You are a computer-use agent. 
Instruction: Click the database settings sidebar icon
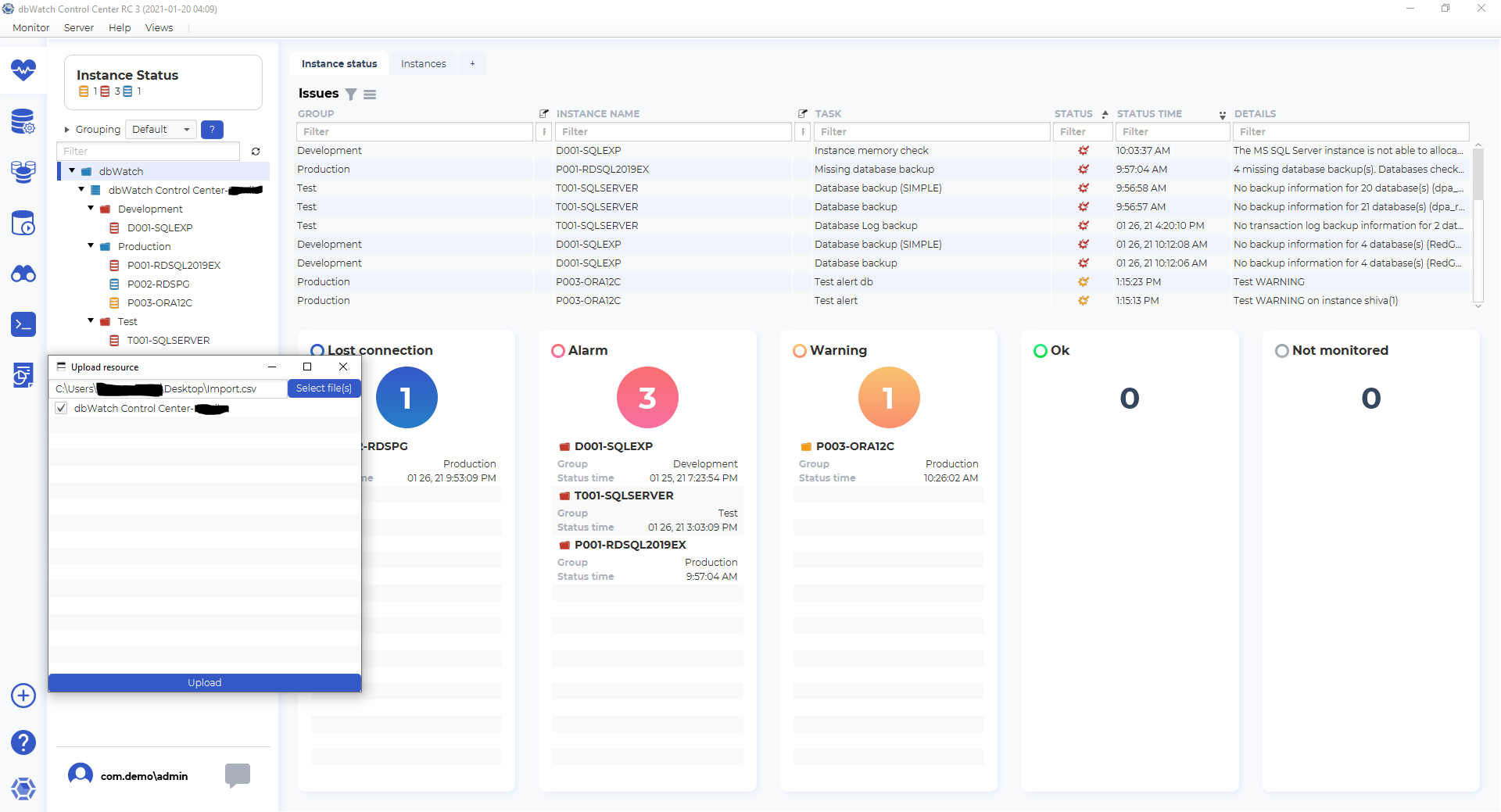tap(23, 122)
